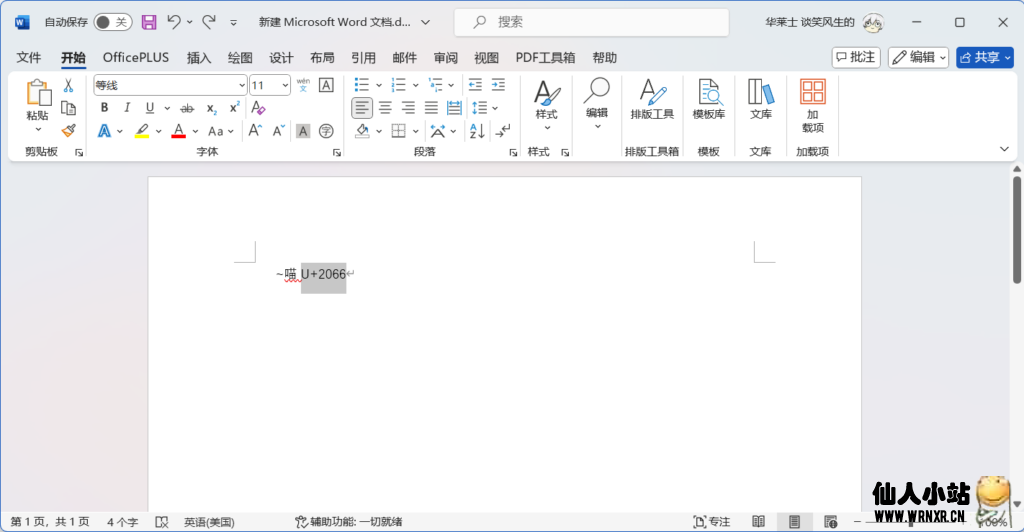Click the Format Painter brush icon

click(x=68, y=130)
